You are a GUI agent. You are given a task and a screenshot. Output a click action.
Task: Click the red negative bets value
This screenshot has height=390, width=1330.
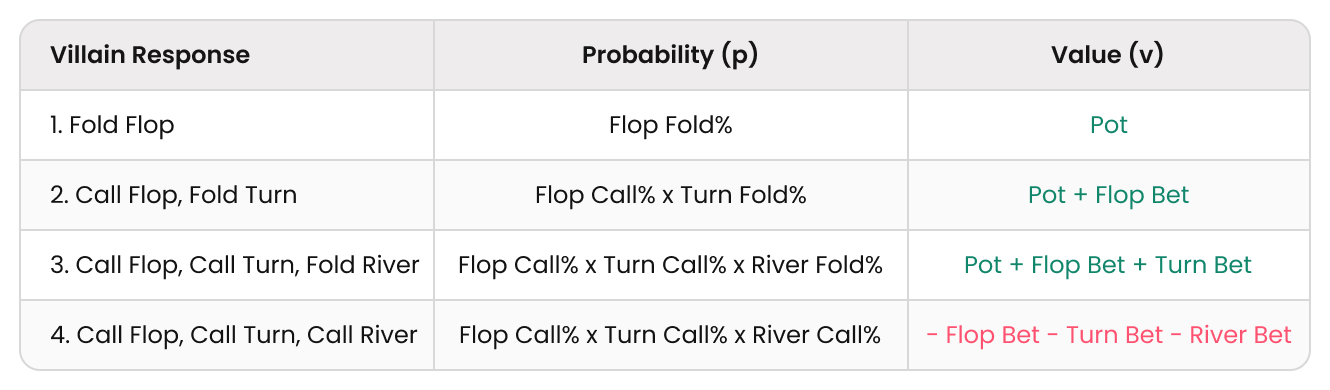point(1109,335)
